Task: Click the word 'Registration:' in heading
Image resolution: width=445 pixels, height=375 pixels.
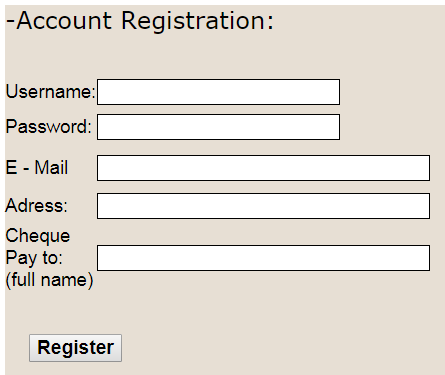Action: (197, 22)
